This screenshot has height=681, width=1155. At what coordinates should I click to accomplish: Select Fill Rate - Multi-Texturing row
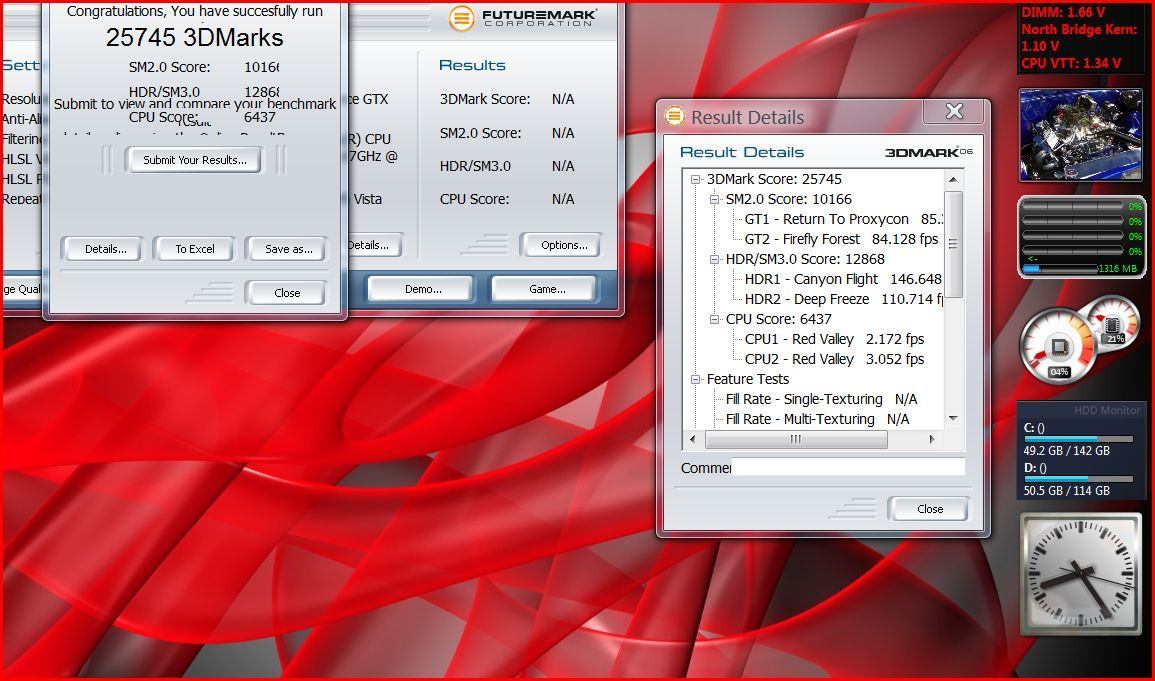(818, 419)
